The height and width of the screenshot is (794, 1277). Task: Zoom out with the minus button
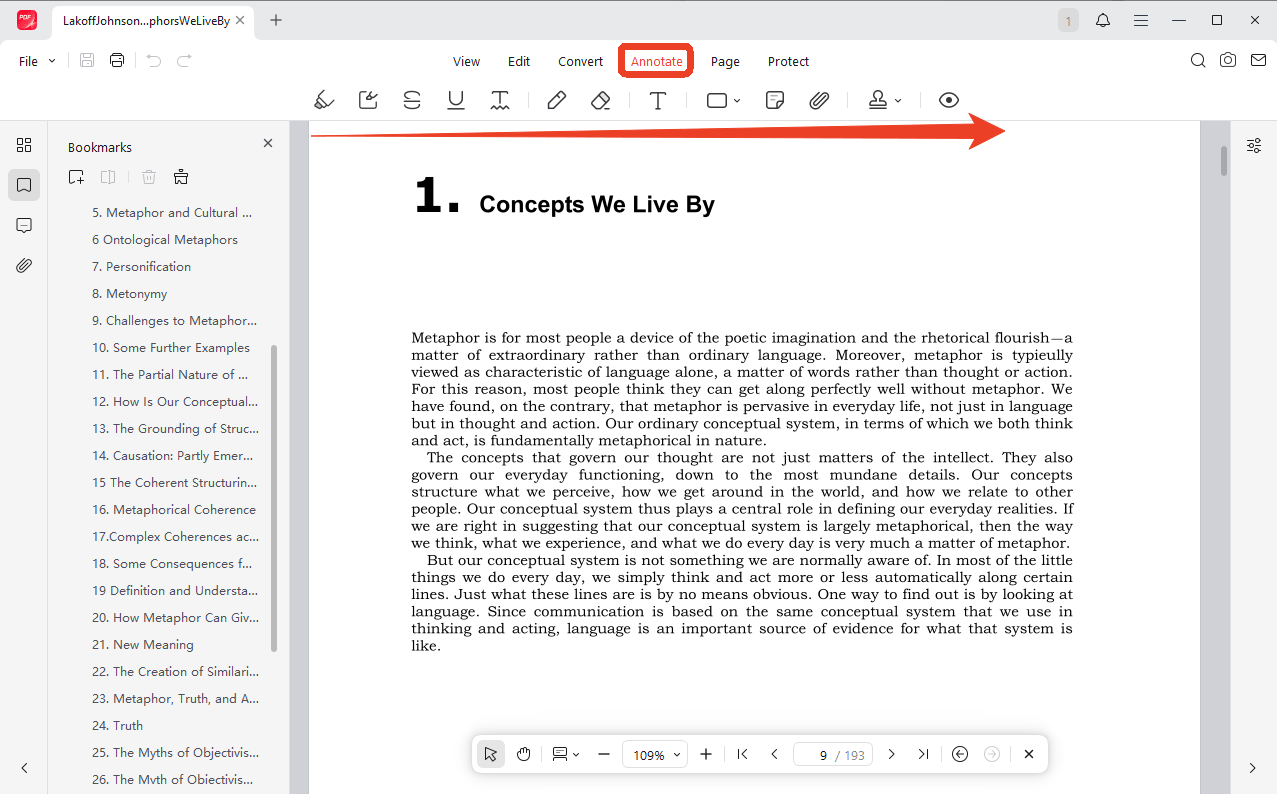(x=604, y=754)
